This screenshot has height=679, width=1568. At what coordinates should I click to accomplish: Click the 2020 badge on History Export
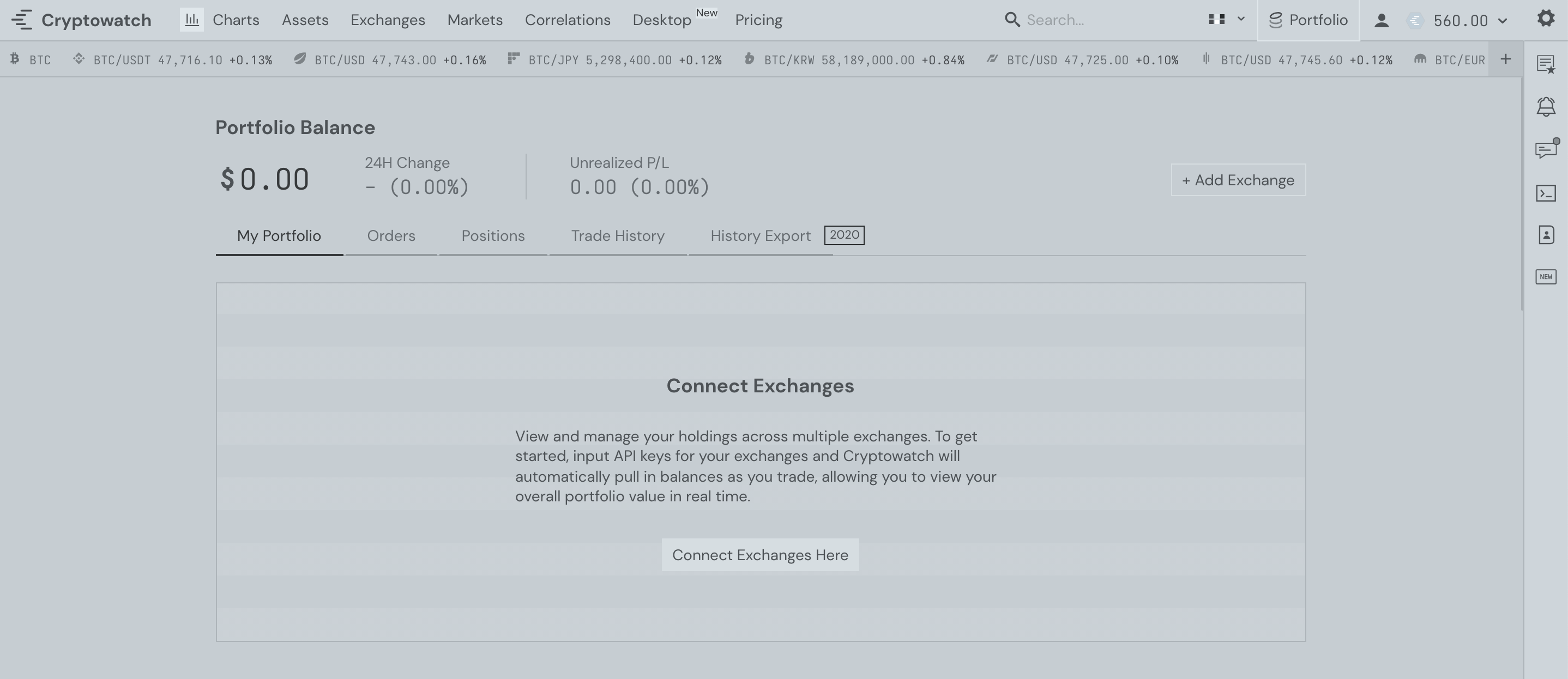(845, 235)
